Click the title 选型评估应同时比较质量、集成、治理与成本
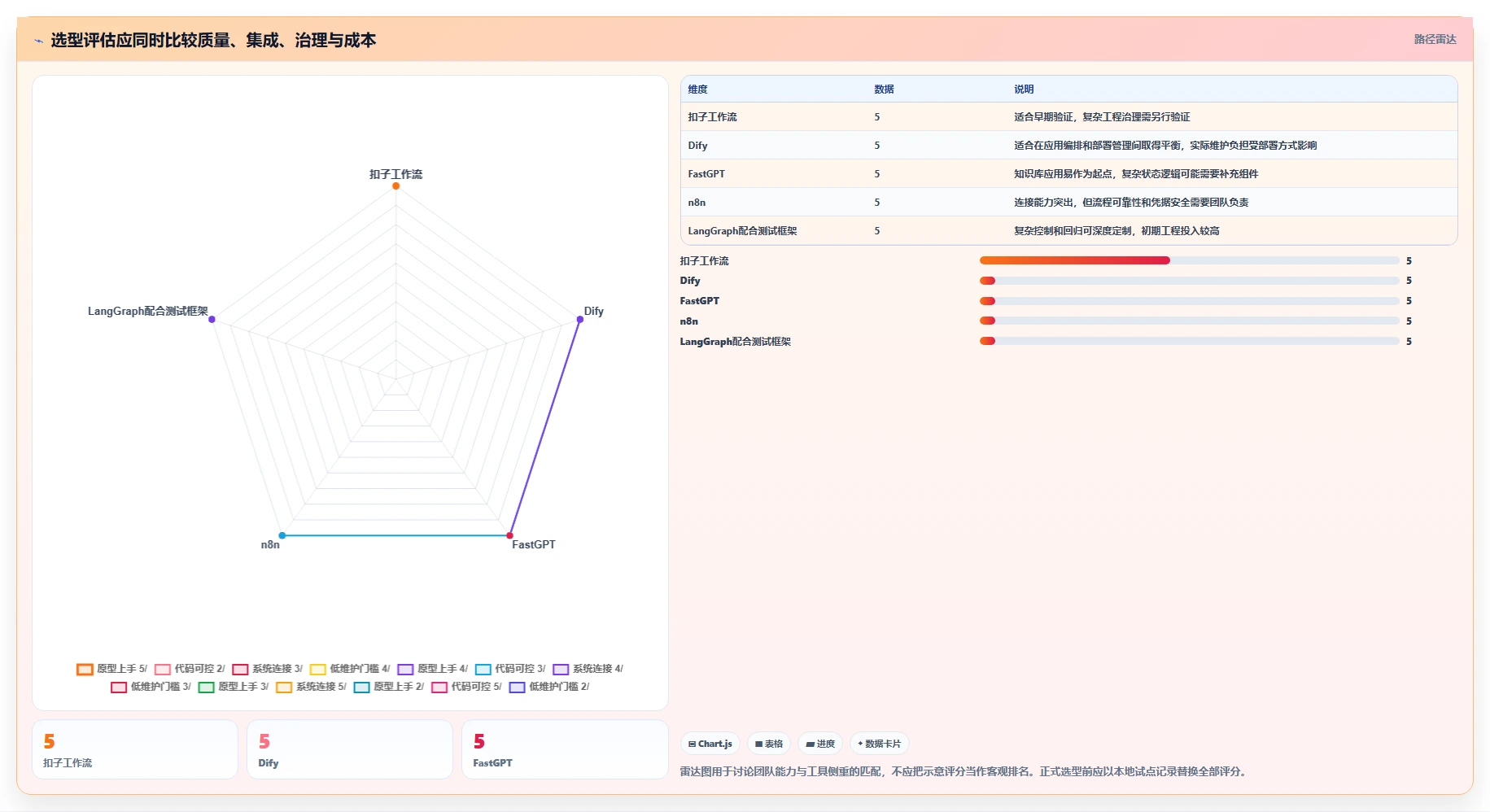The image size is (1490, 812). tap(213, 40)
